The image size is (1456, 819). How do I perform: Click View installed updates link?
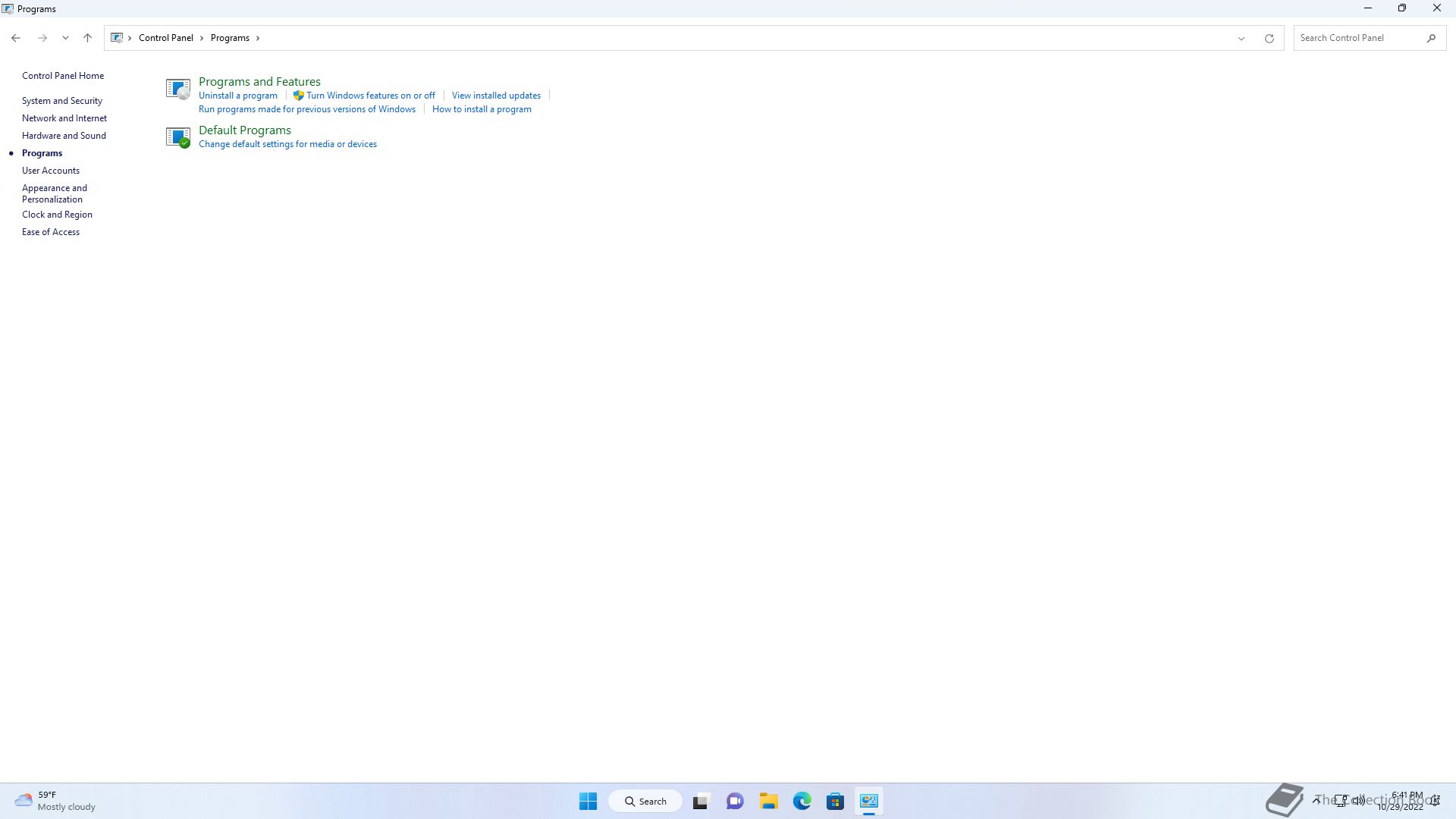[496, 96]
